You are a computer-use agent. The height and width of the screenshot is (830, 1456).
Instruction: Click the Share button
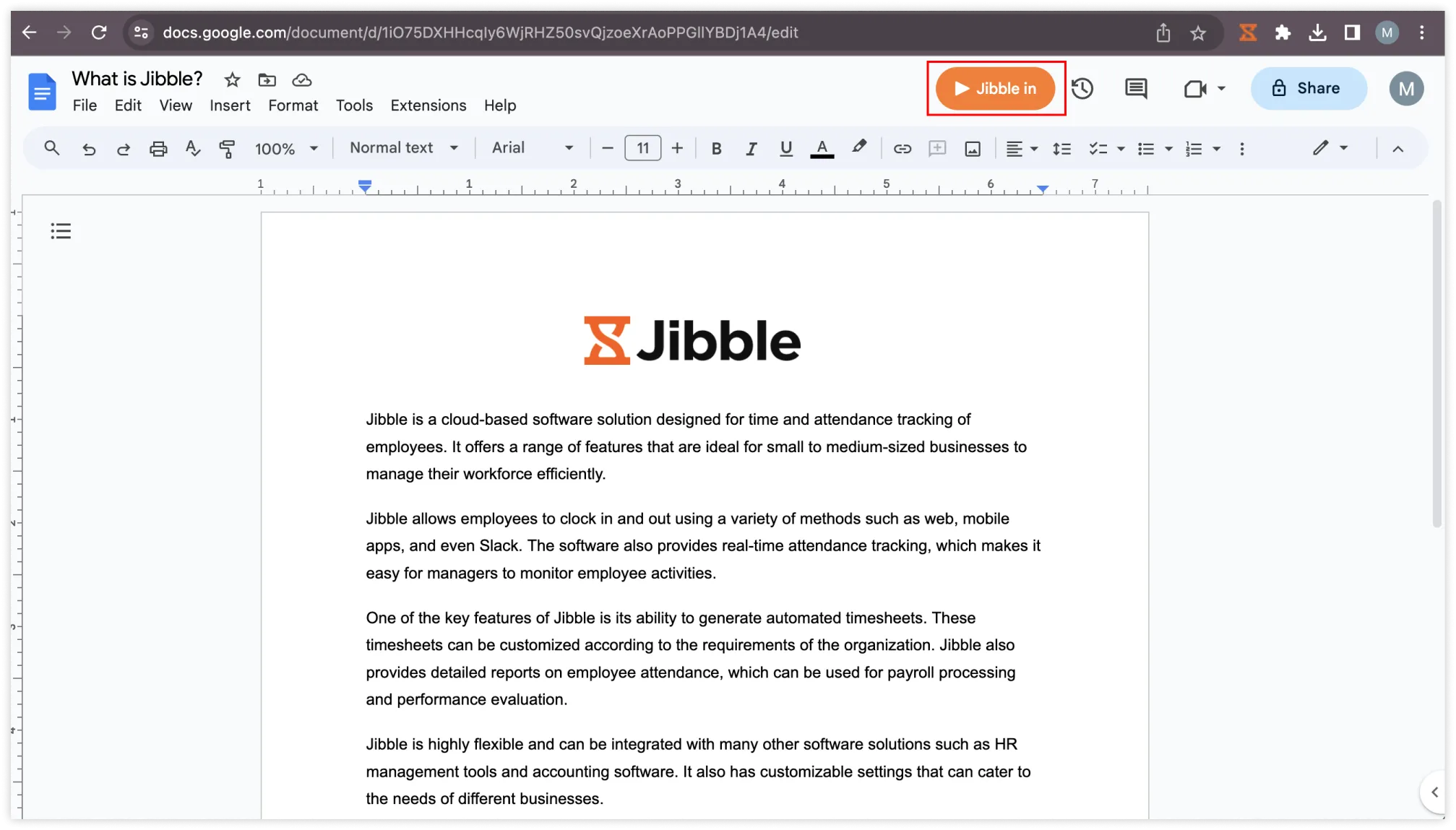[x=1308, y=88]
